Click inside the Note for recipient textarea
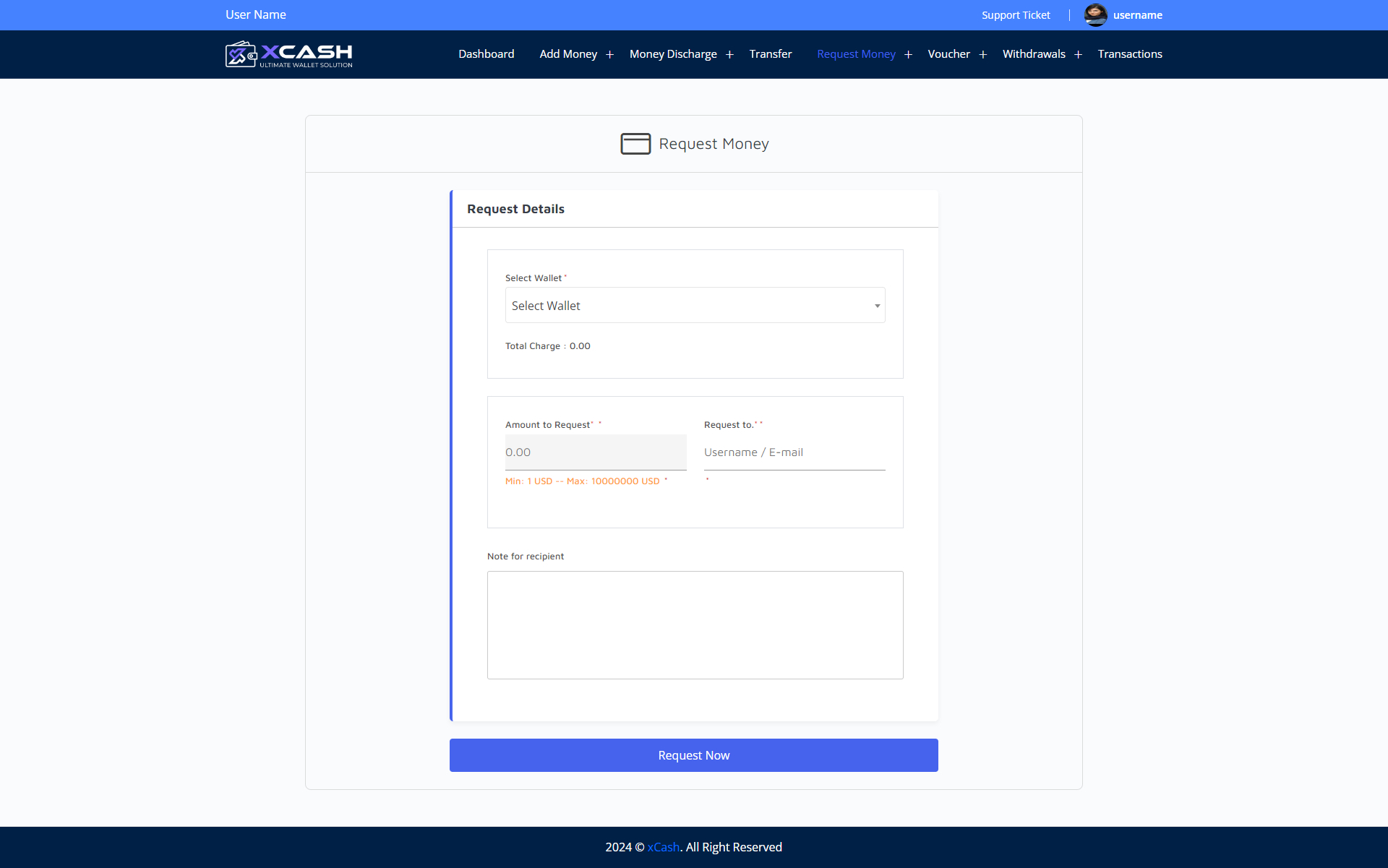 click(695, 625)
